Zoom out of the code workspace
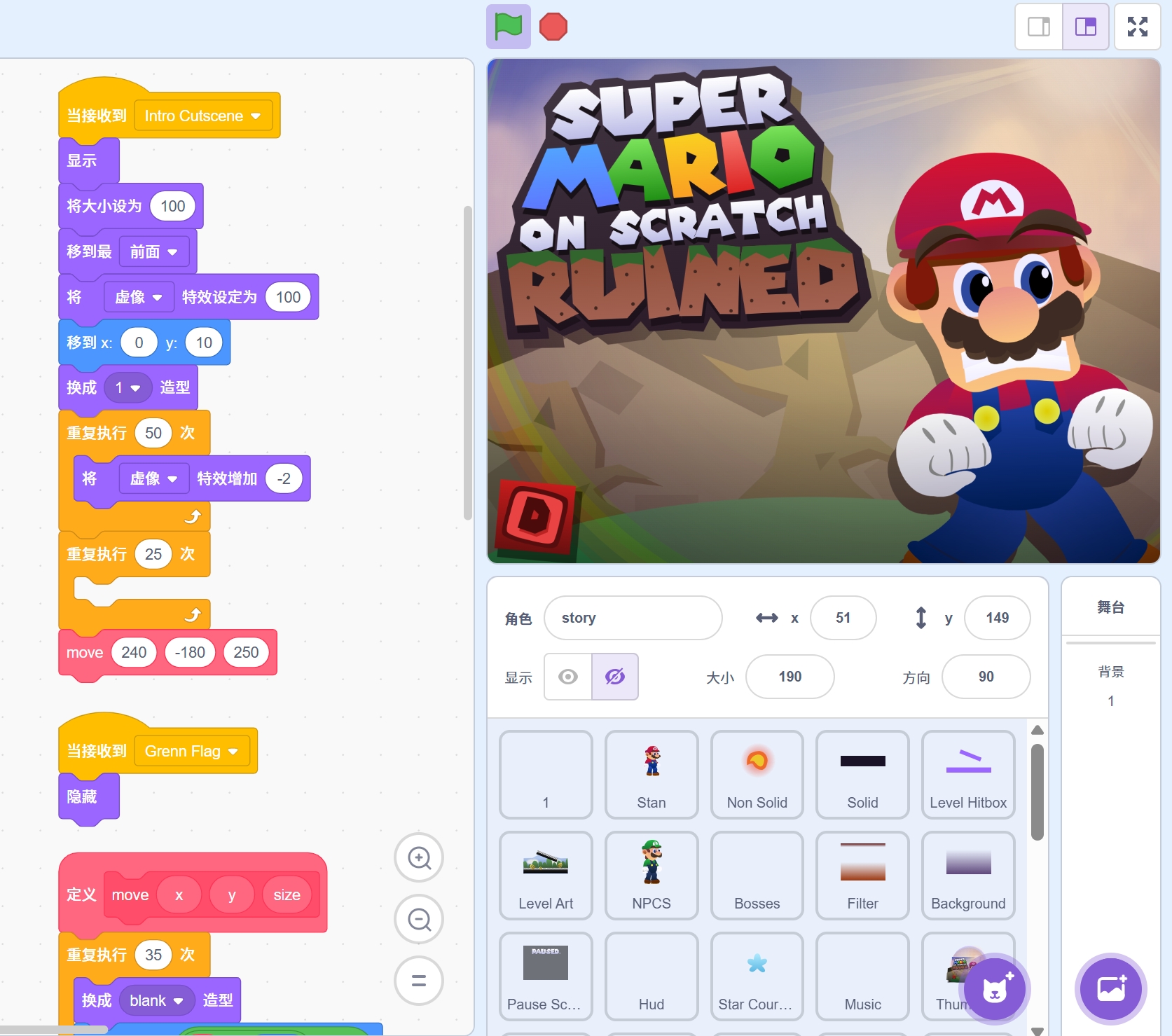 click(419, 919)
